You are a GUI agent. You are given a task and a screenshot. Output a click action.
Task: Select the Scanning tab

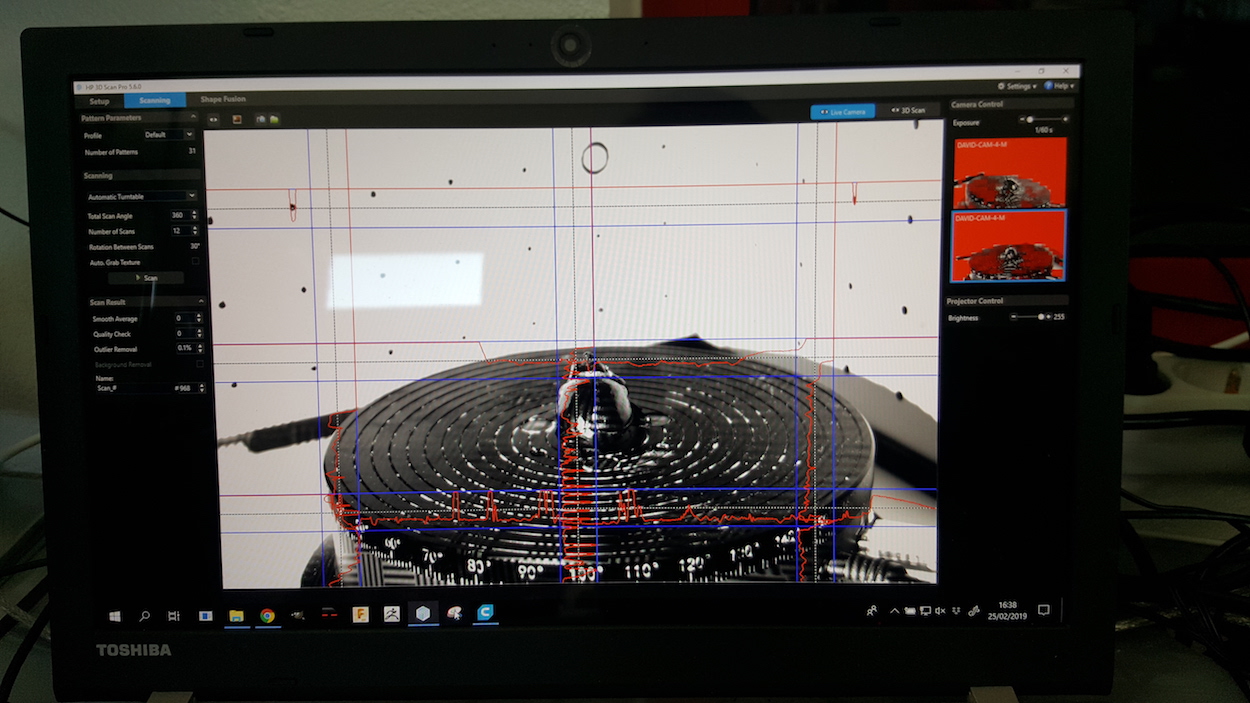coord(155,100)
